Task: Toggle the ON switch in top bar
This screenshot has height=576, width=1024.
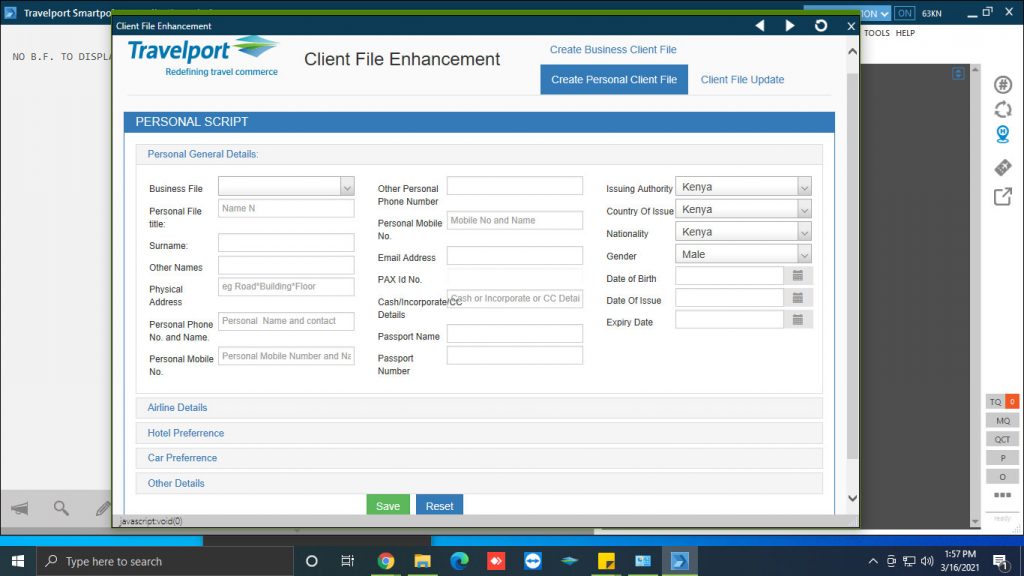Action: (904, 13)
